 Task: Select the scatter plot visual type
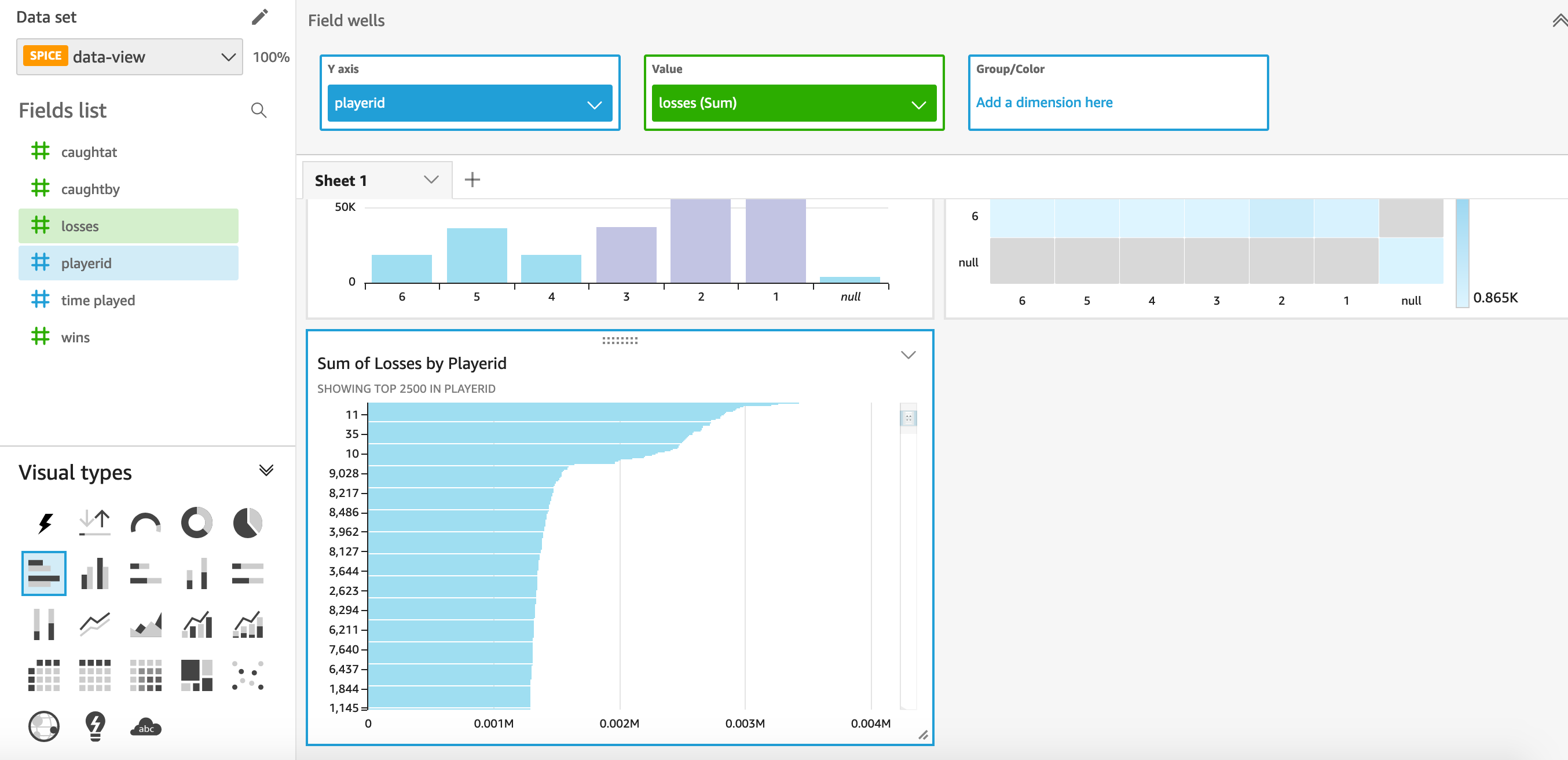pos(247,674)
